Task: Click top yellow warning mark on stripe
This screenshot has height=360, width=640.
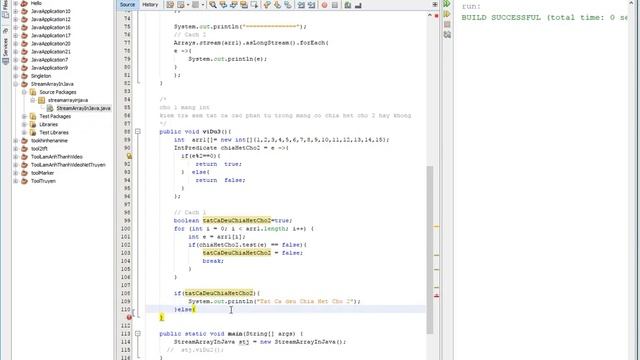Action: [x=436, y=226]
